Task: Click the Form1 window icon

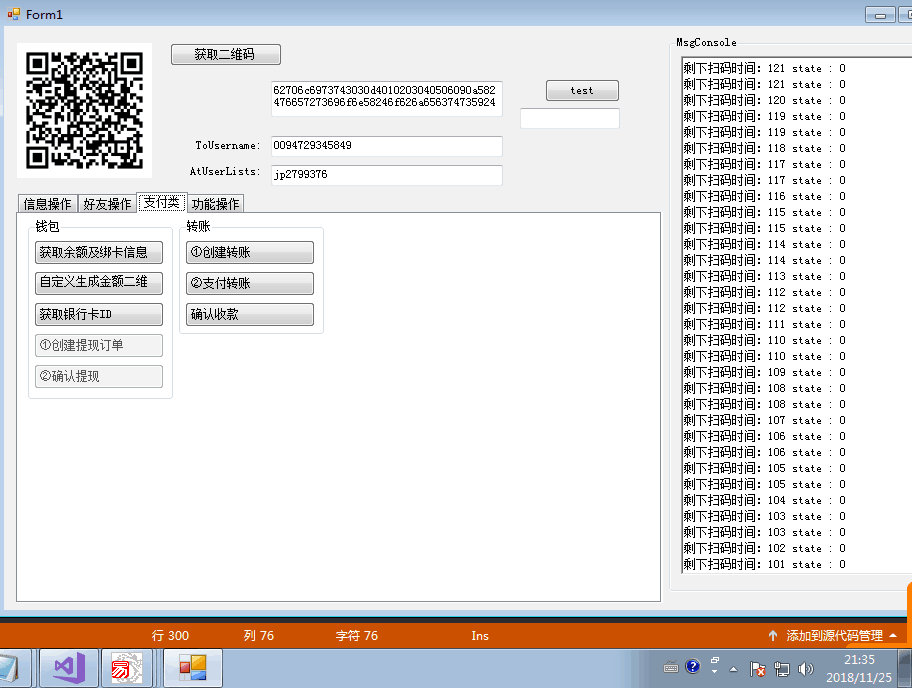Action: 13,14
